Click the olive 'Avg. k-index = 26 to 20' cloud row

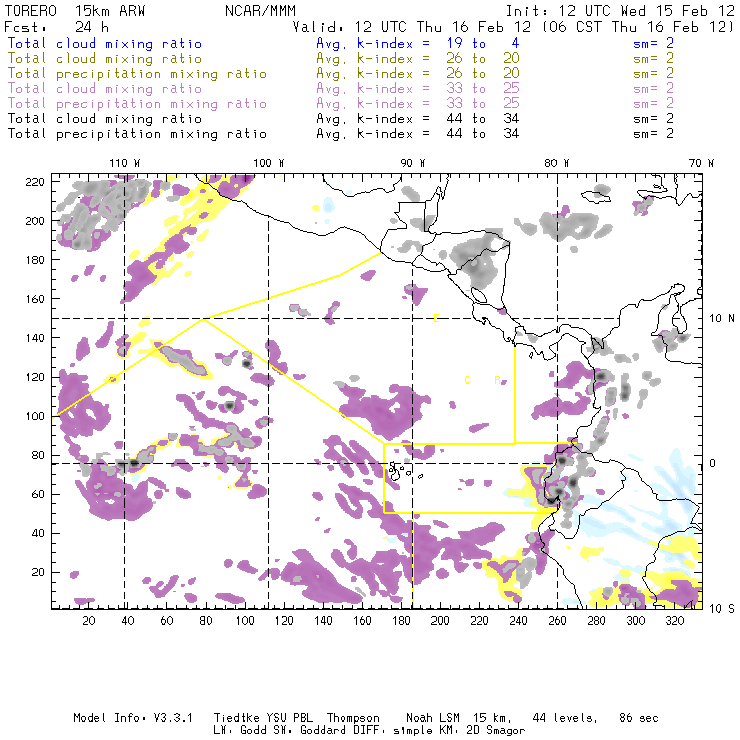click(x=418, y=59)
